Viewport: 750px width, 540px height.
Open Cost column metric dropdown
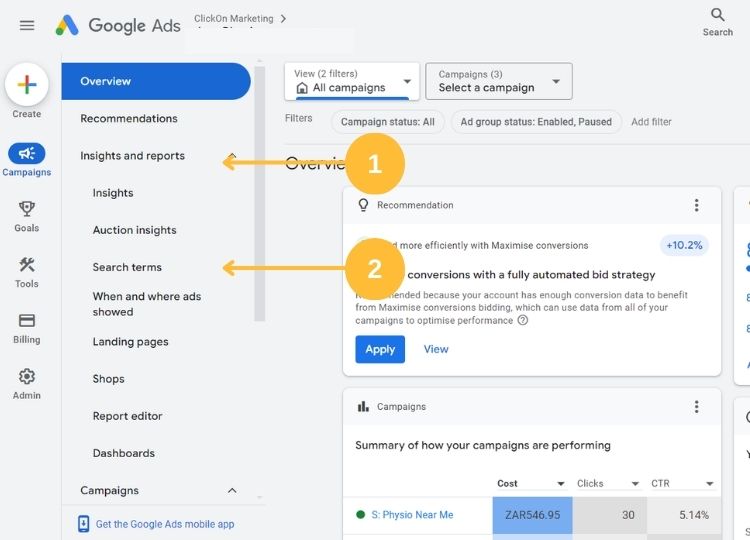coord(561,484)
